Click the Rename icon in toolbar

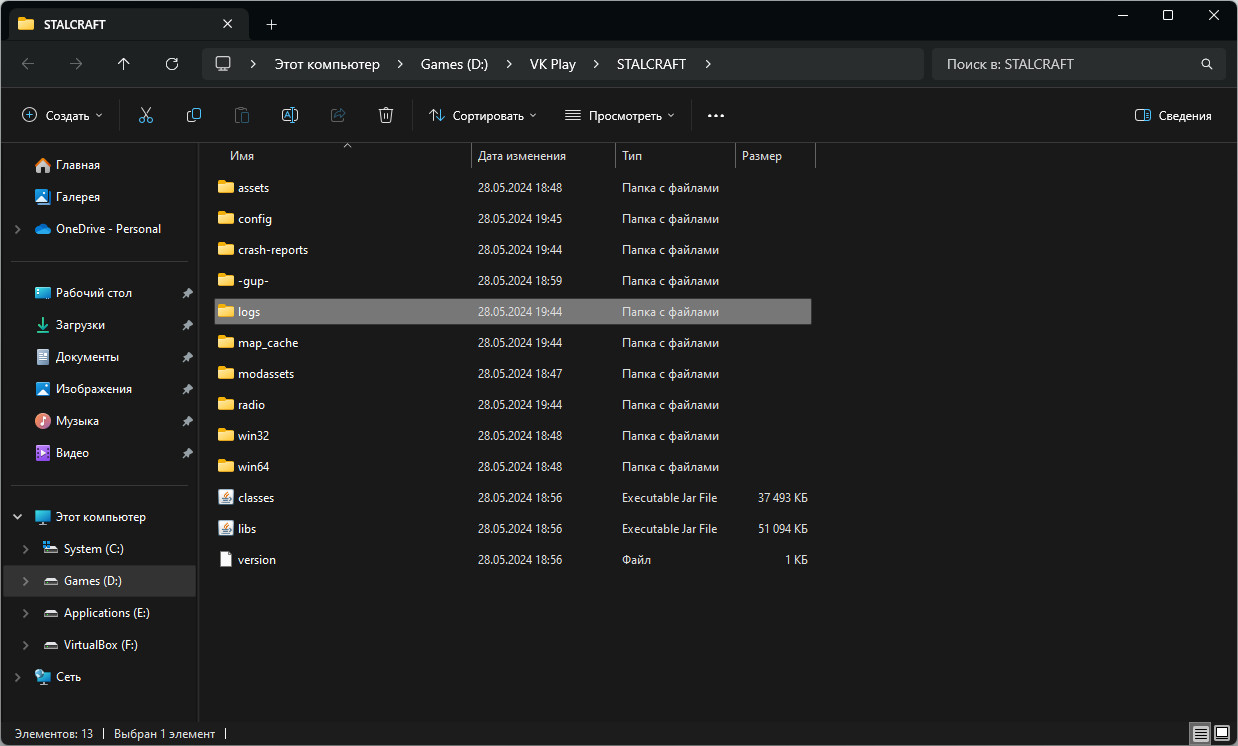(290, 115)
